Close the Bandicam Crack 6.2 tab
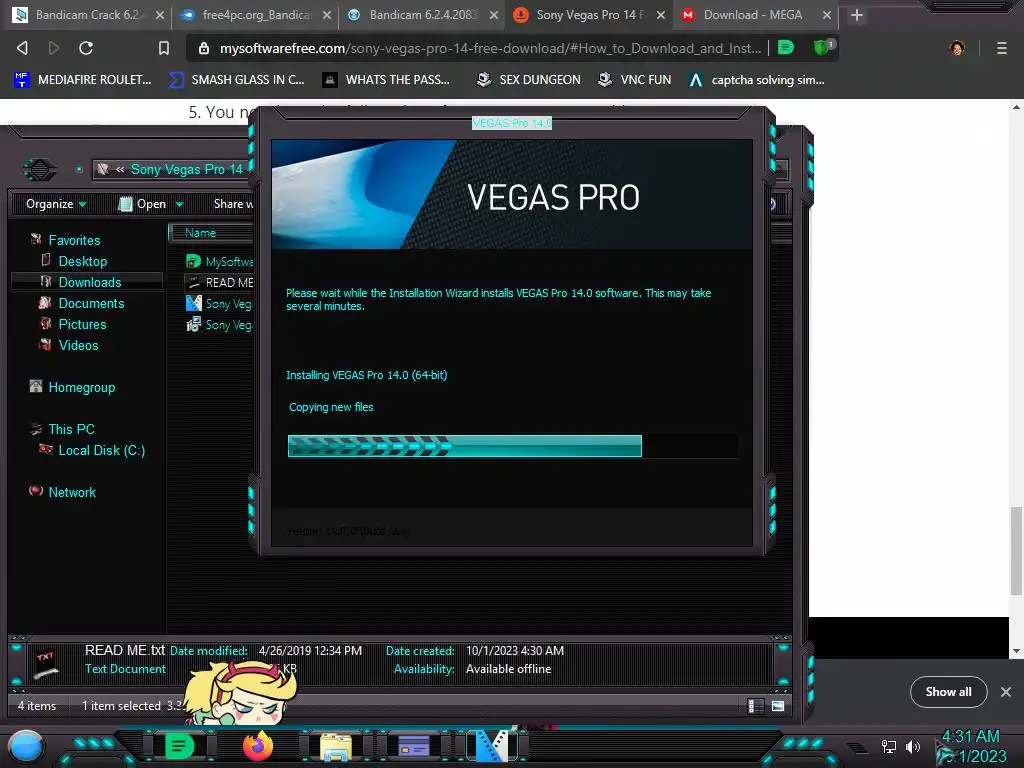Screen dimensions: 1024x768 coord(159,15)
